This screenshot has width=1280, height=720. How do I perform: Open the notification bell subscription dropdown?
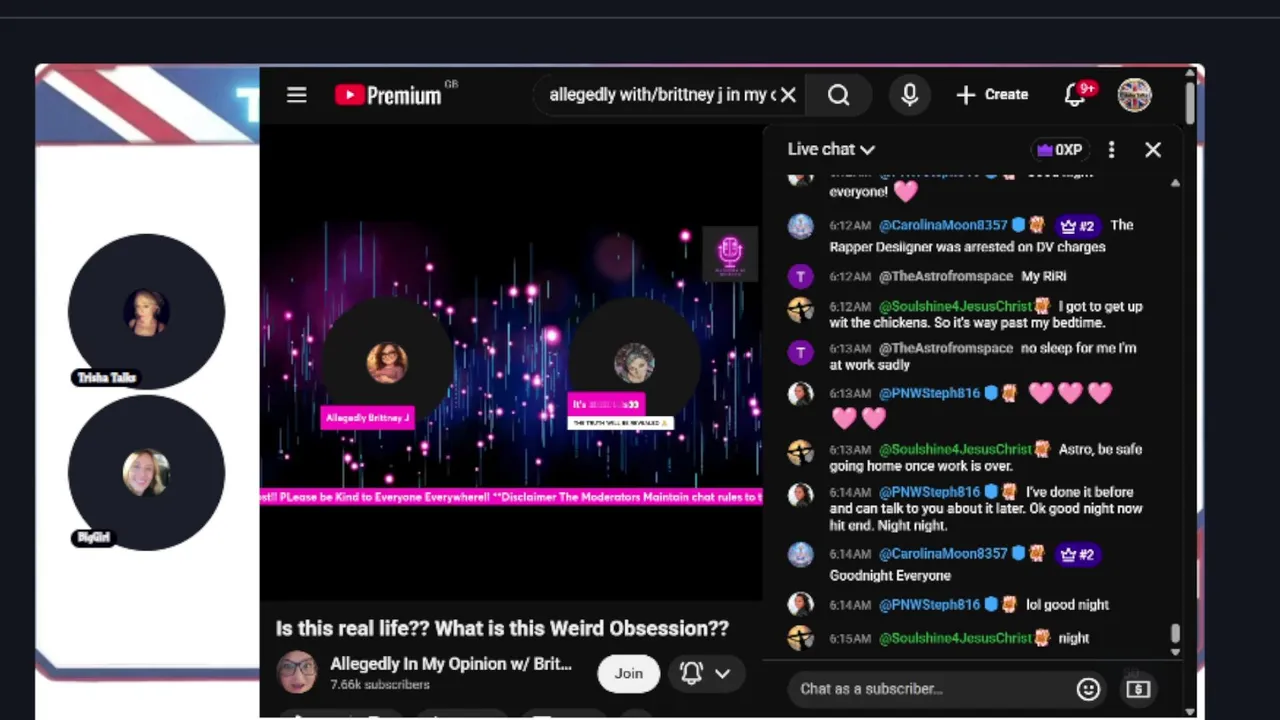pos(705,673)
